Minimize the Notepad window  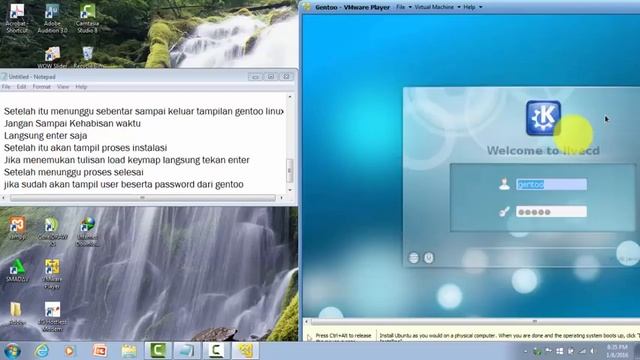point(255,77)
